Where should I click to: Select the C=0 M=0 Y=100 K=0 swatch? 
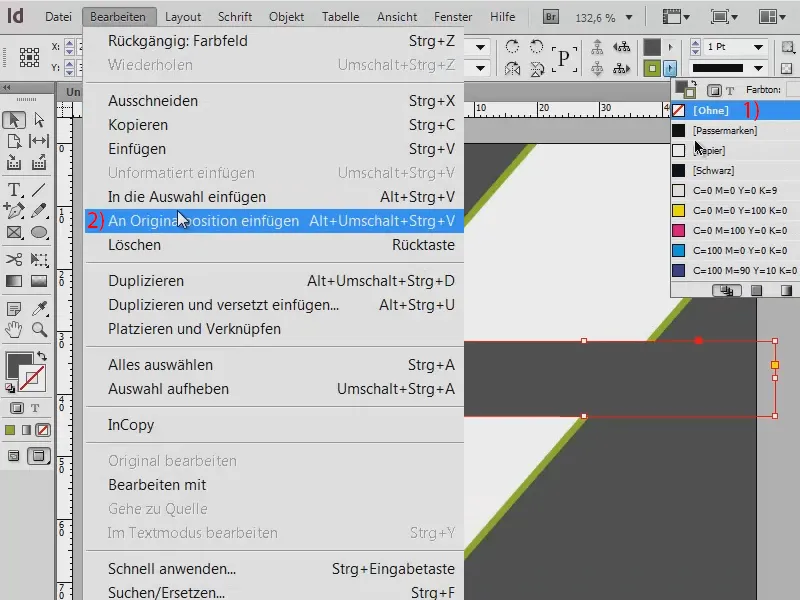pyautogui.click(x=735, y=210)
